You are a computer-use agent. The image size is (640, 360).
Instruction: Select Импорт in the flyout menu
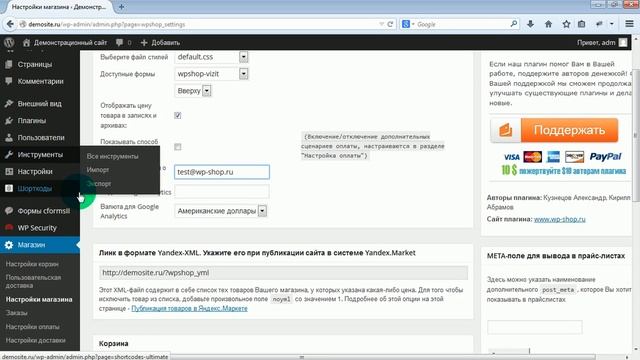[x=98, y=170]
